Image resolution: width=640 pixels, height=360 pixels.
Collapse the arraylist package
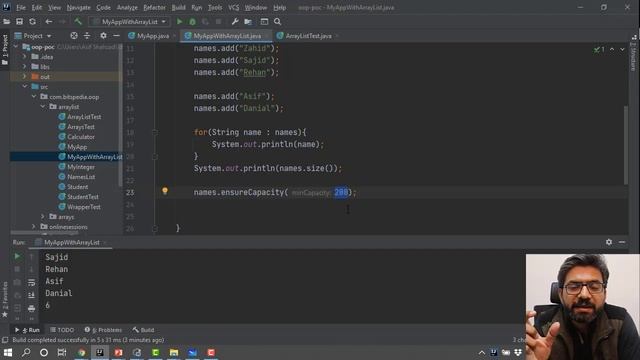coord(43,107)
